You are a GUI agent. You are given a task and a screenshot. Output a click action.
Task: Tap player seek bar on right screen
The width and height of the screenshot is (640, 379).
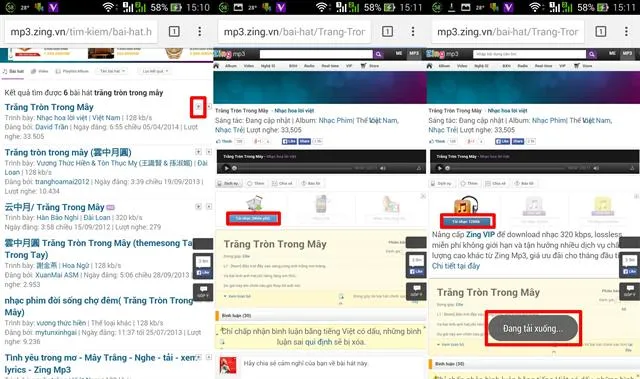[x=507, y=168]
